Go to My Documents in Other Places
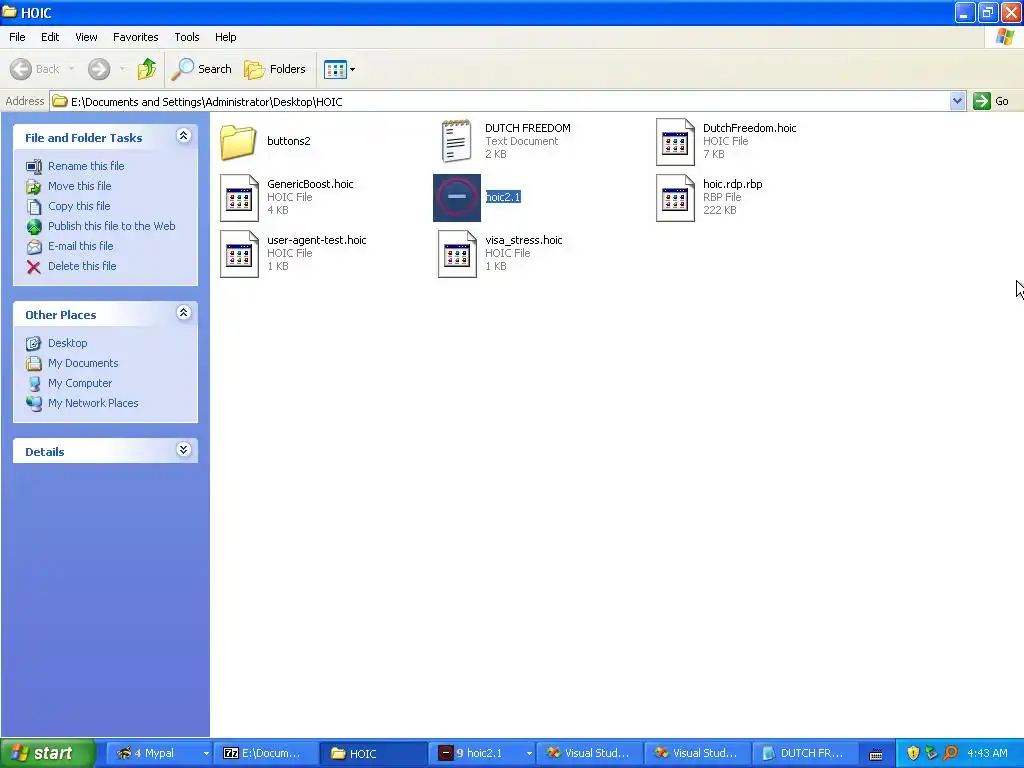Screen dimensions: 1024x768 click(83, 363)
